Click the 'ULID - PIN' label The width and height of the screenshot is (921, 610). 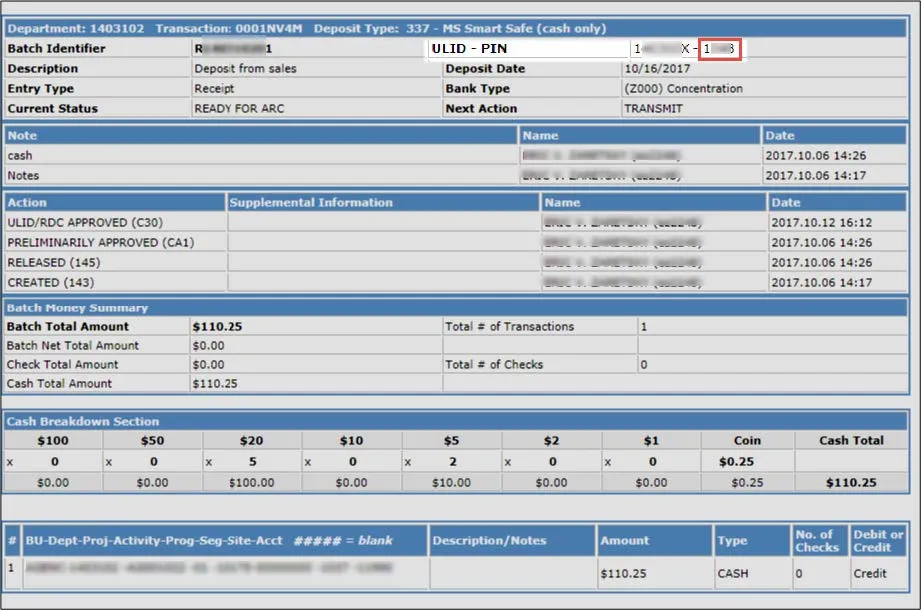click(469, 49)
